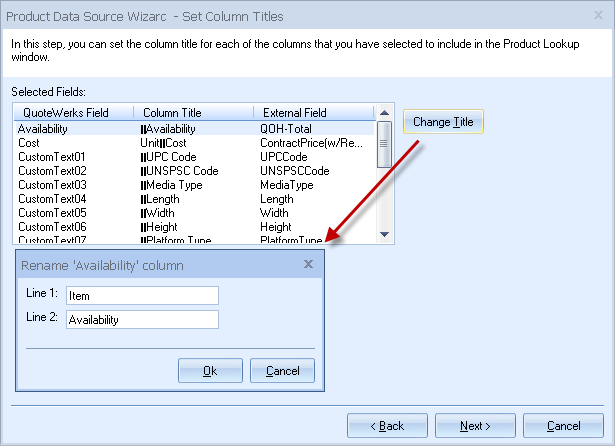Sort by QuoteWerks Field column header
Image resolution: width=615 pixels, height=446 pixels.
click(x=72, y=113)
